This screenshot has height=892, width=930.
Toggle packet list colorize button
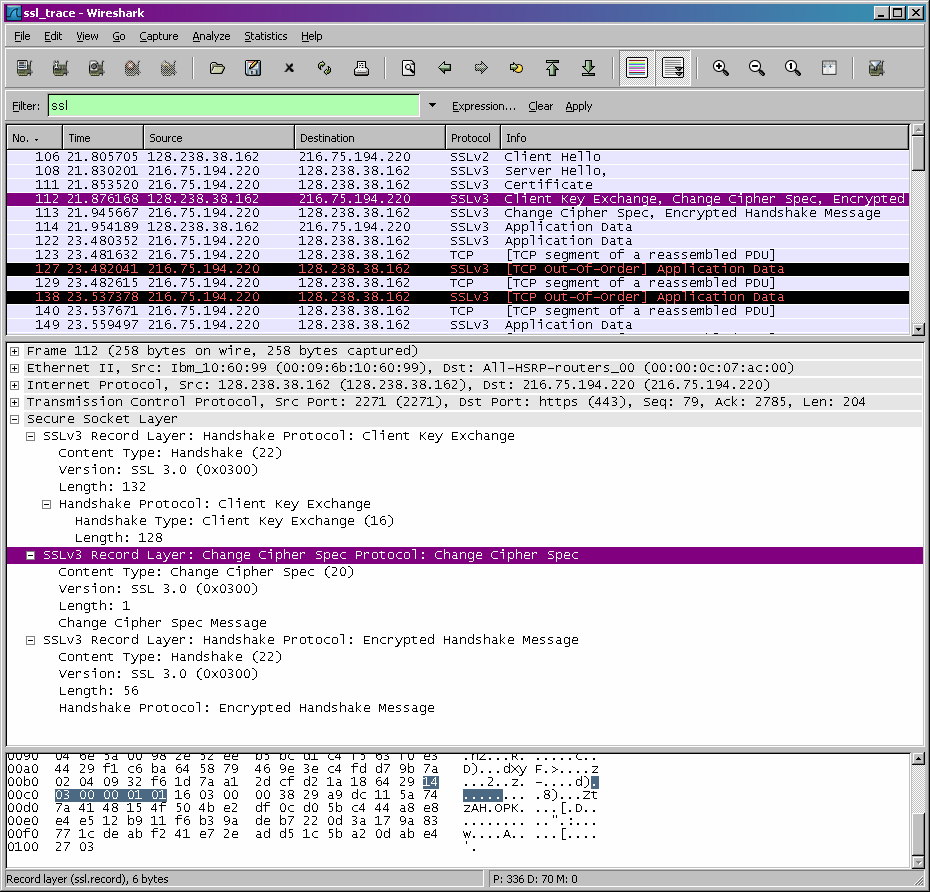click(x=637, y=68)
